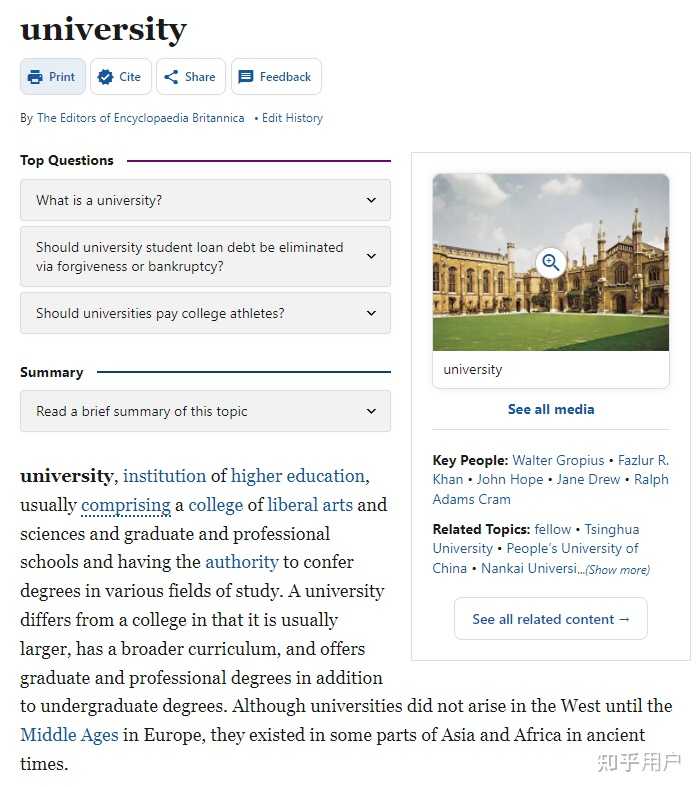Show more related topics
Image resolution: width=700 pixels, height=787 pixels.
pos(617,570)
